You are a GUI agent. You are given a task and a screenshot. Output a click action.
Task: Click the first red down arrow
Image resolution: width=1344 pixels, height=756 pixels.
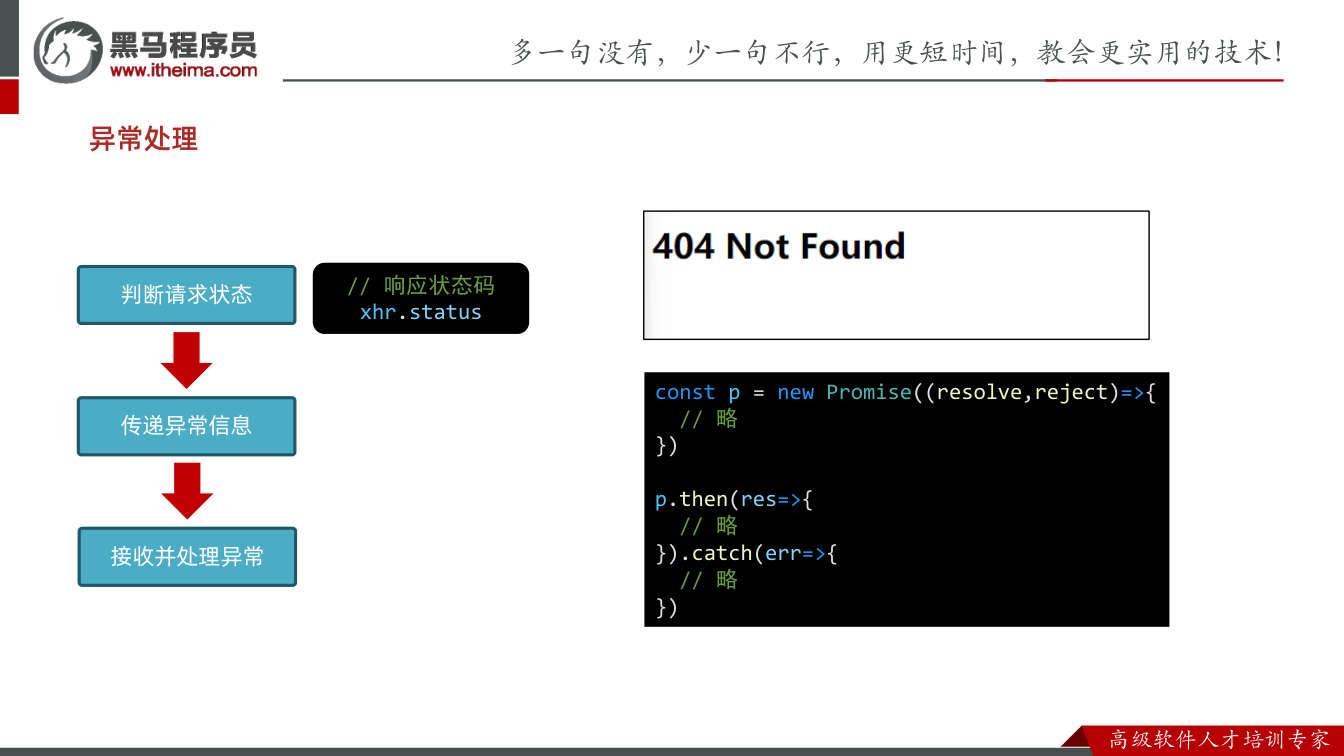click(187, 360)
